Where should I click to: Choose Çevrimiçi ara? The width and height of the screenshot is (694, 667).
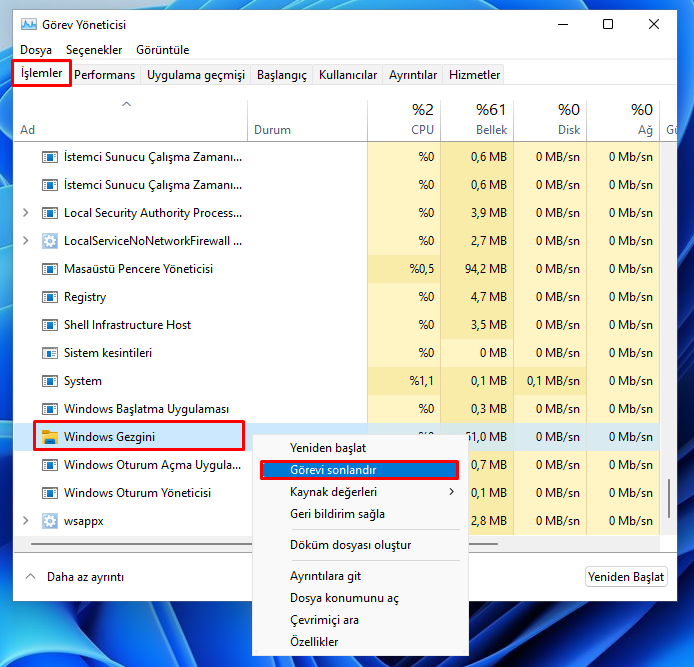click(x=360, y=620)
